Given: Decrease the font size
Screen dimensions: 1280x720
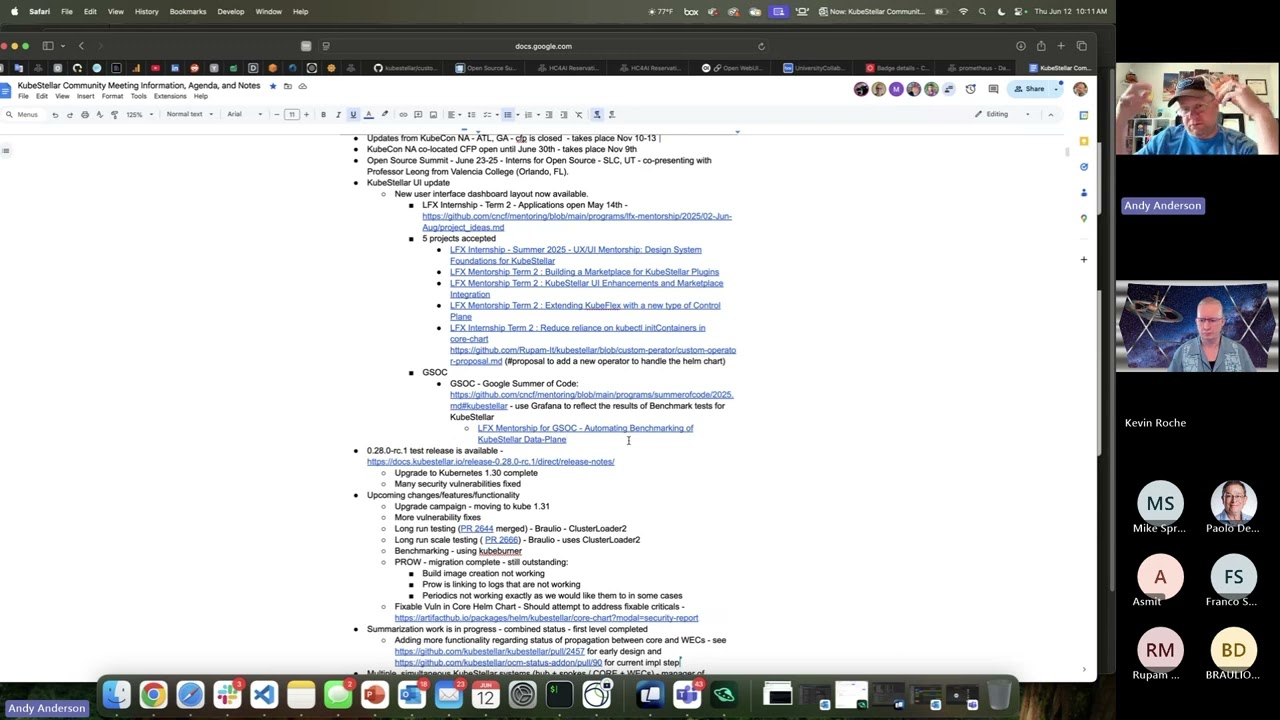Looking at the screenshot, I should click(279, 114).
